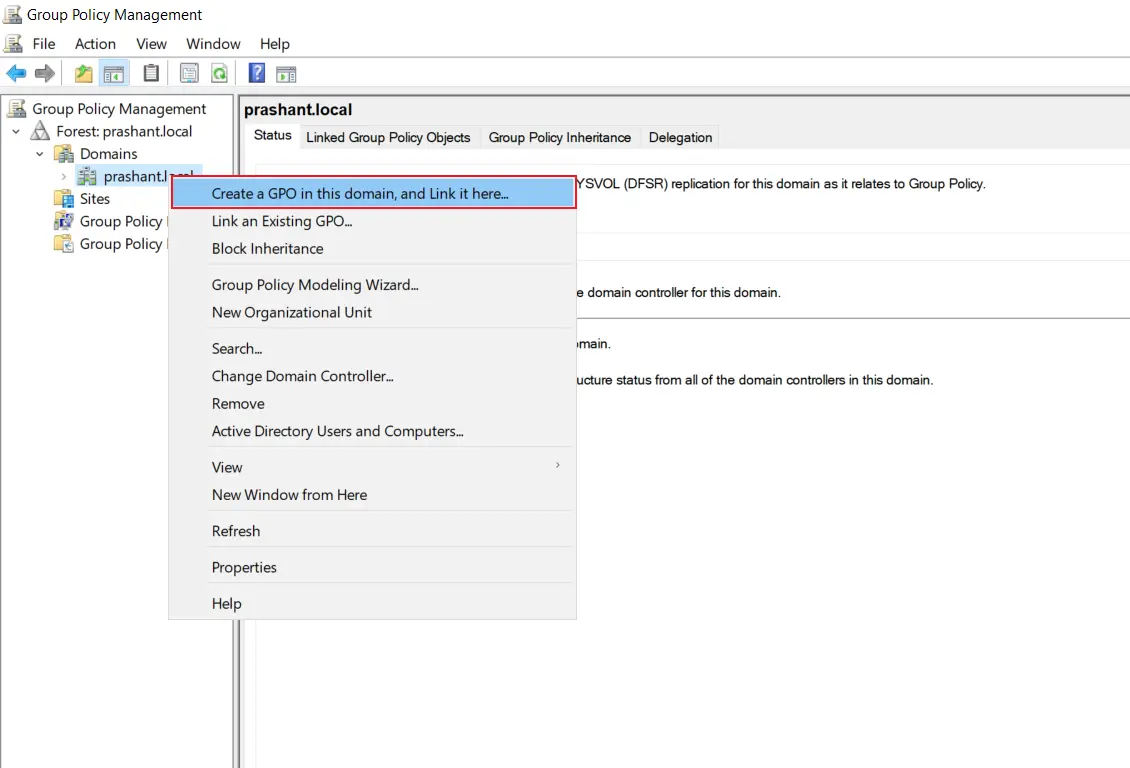1130x768 pixels.
Task: Open the File menu
Action: 44,44
